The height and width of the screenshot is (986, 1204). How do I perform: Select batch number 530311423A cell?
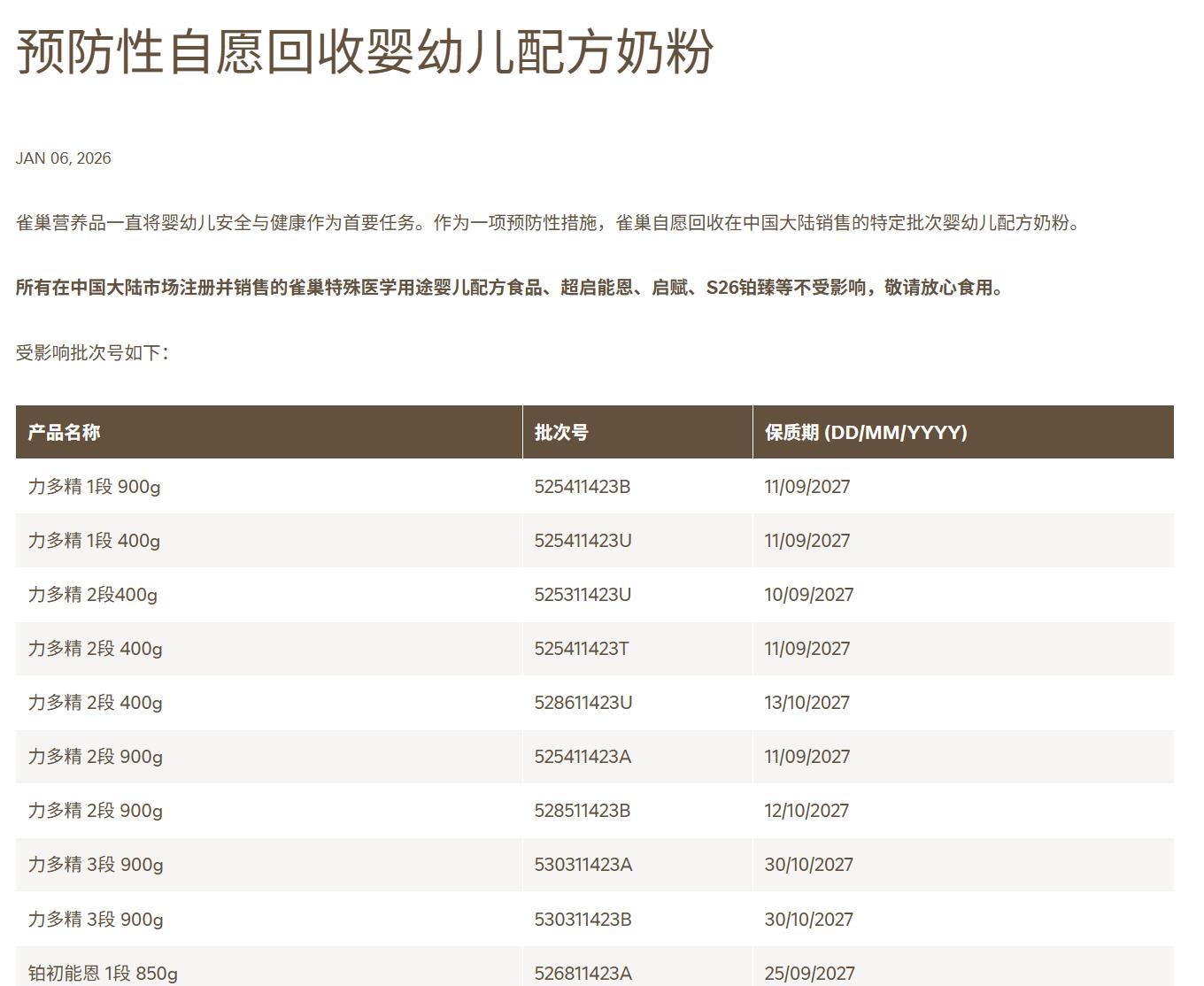(583, 865)
